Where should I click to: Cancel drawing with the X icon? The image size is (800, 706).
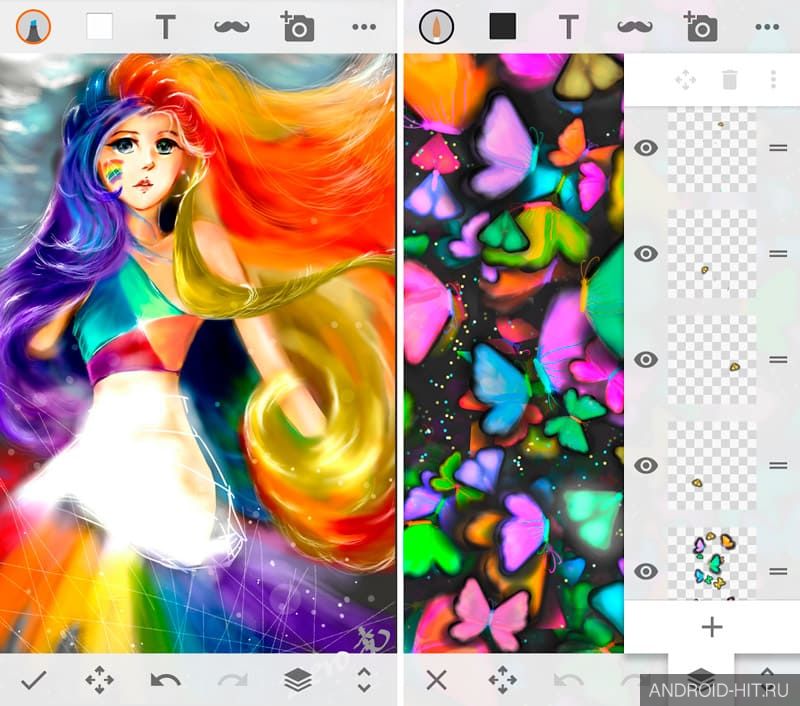click(x=437, y=680)
